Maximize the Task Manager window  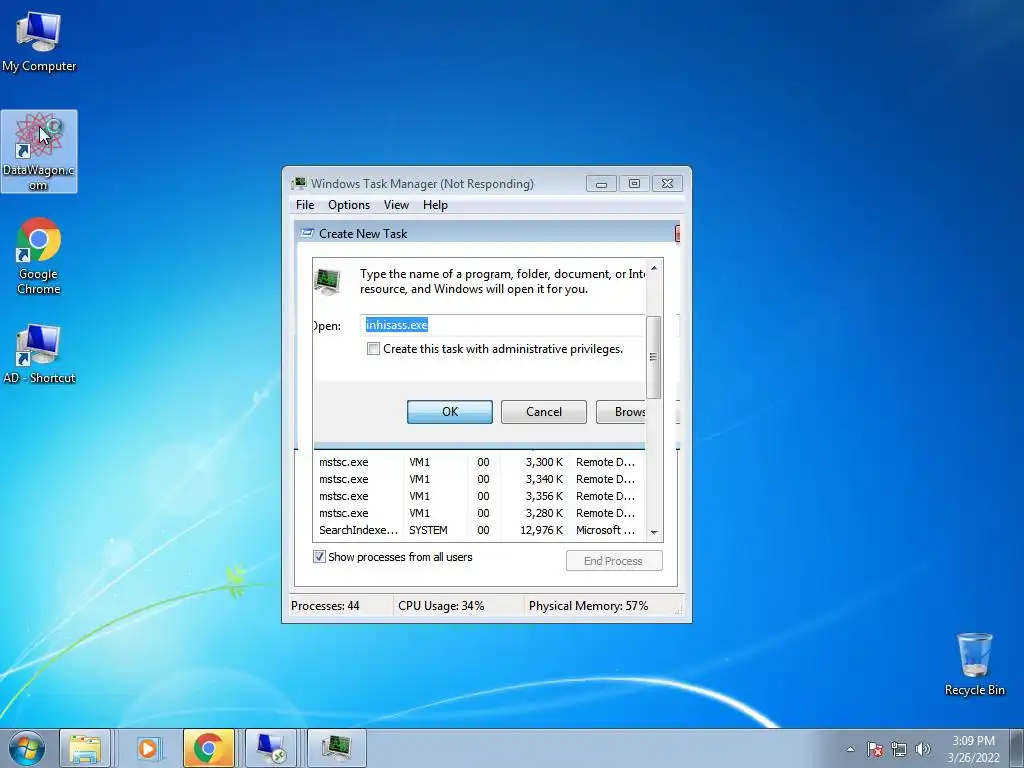point(633,184)
